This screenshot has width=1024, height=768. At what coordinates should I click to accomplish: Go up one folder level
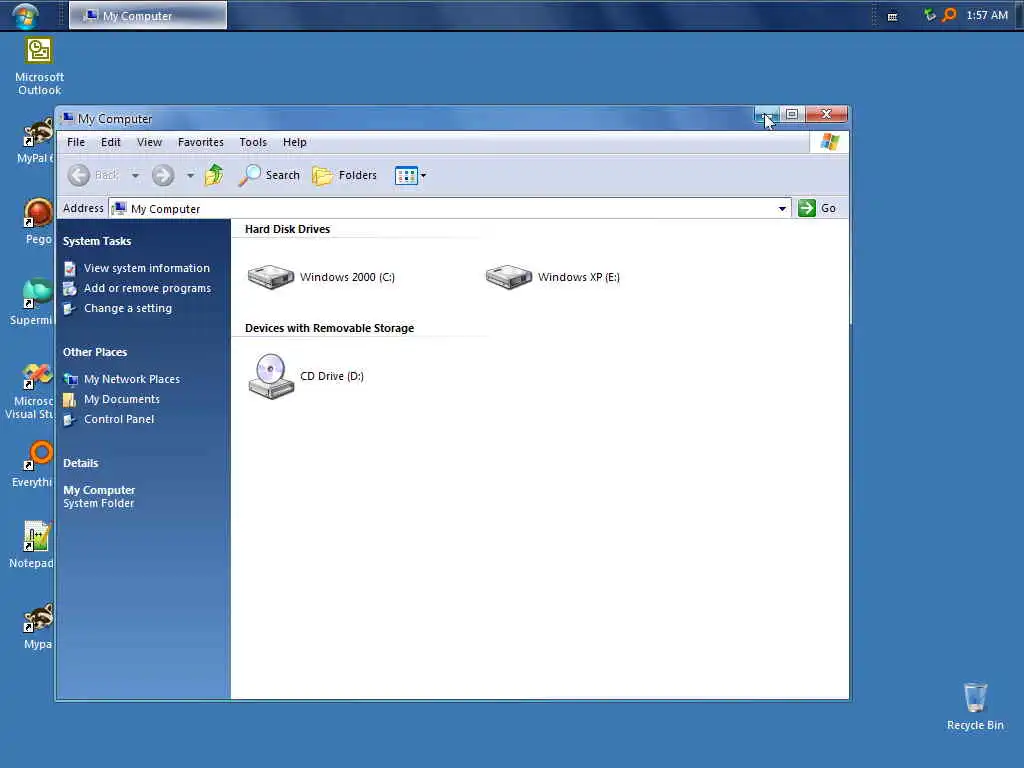coord(214,175)
